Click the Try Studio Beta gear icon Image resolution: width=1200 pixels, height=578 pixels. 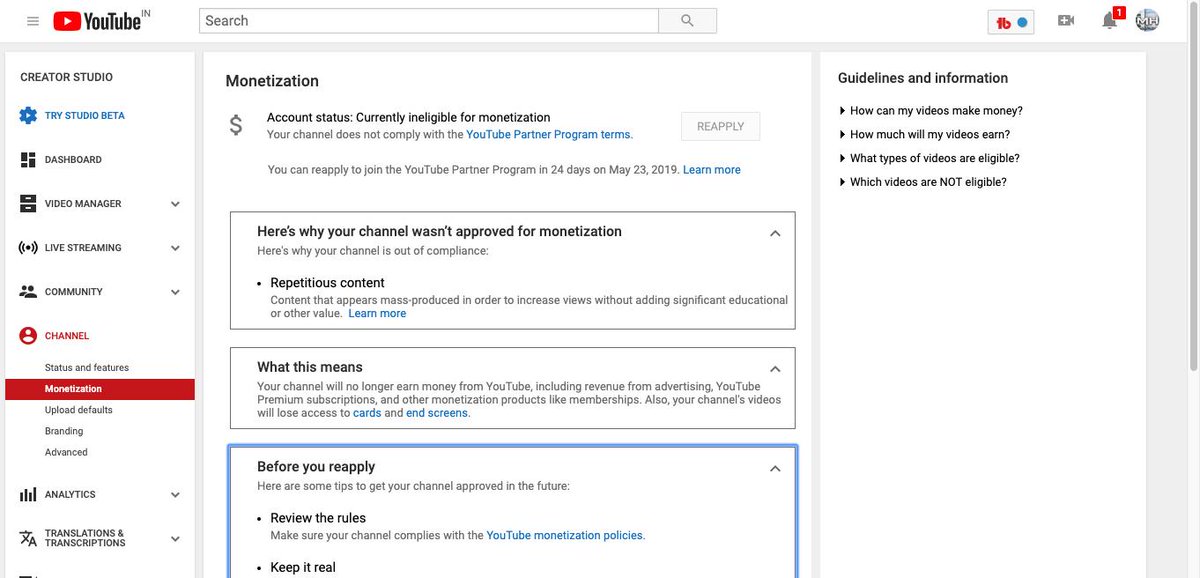[x=28, y=116]
